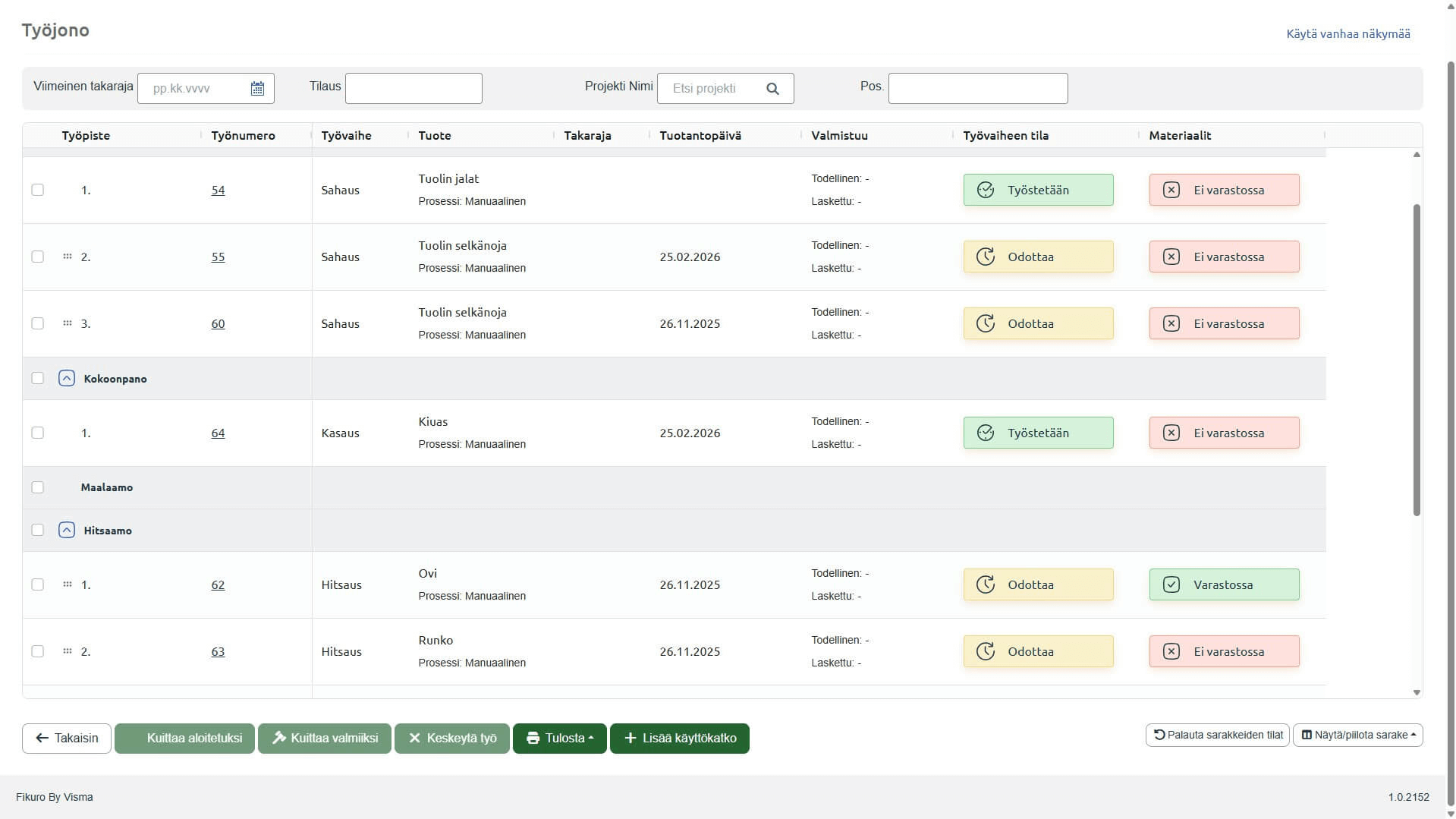Collapse the Kokoonpano workstation group
The width and height of the screenshot is (1456, 819).
(x=67, y=378)
